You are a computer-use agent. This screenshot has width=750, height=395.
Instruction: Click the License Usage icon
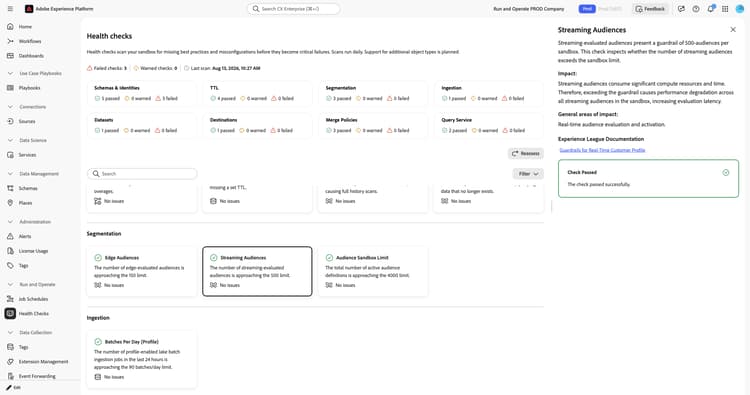(x=10, y=251)
